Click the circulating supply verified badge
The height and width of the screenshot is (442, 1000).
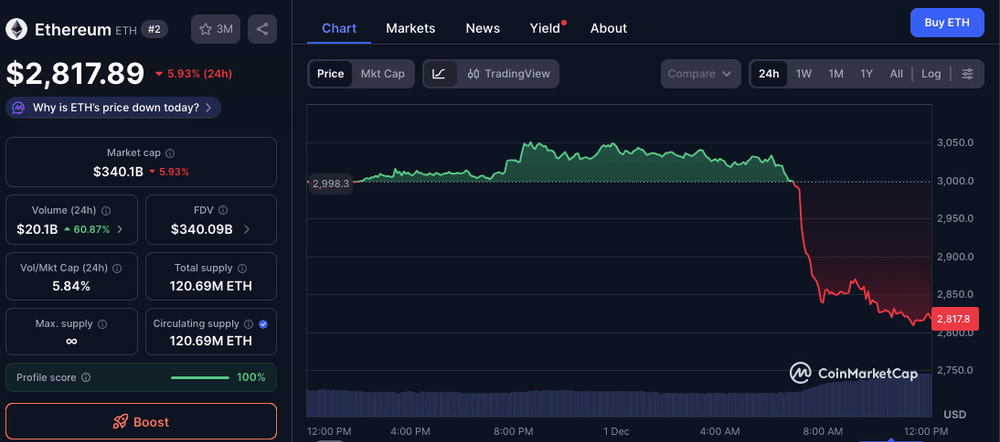pos(263,324)
